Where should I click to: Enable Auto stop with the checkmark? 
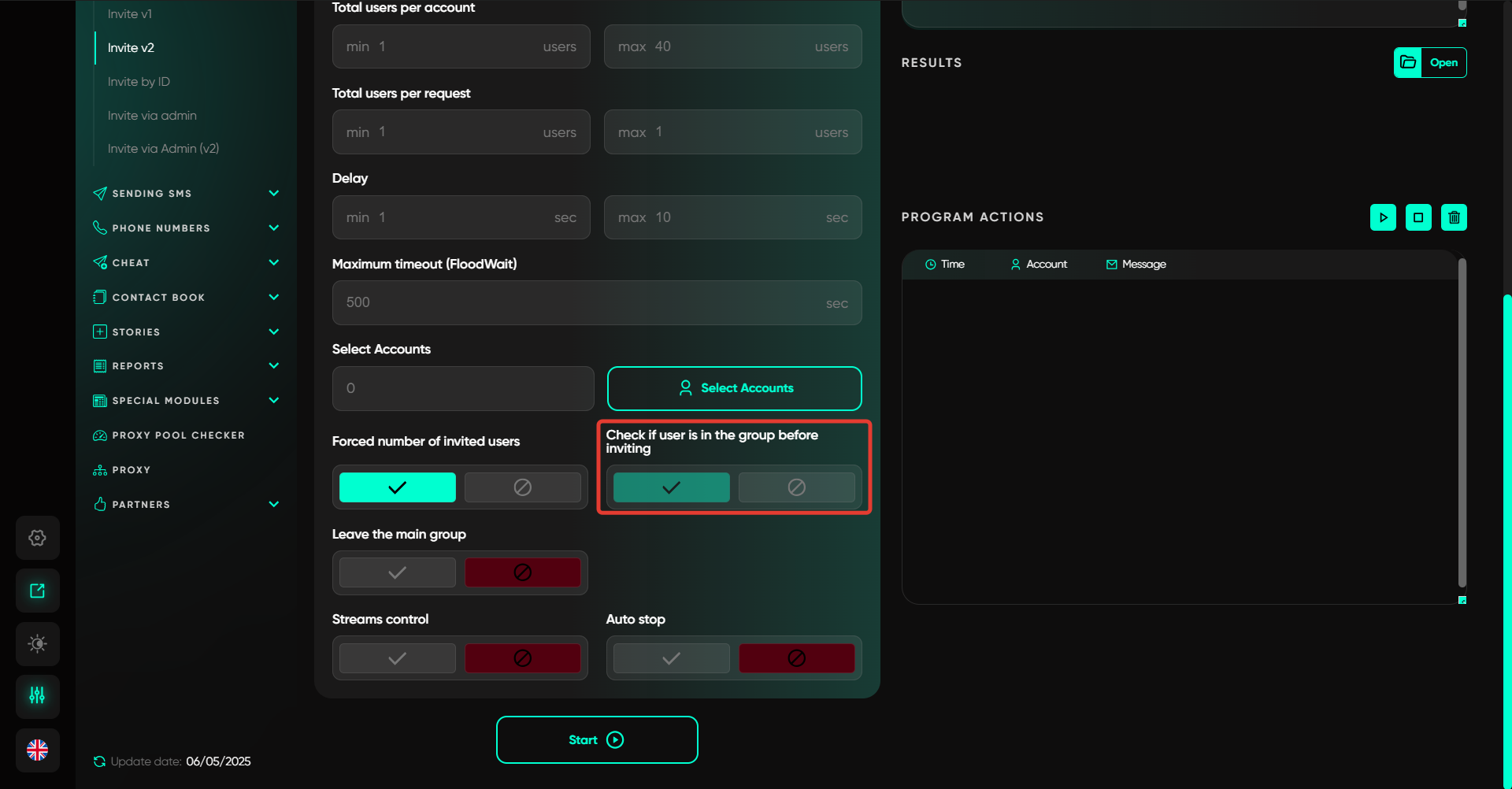tap(671, 658)
